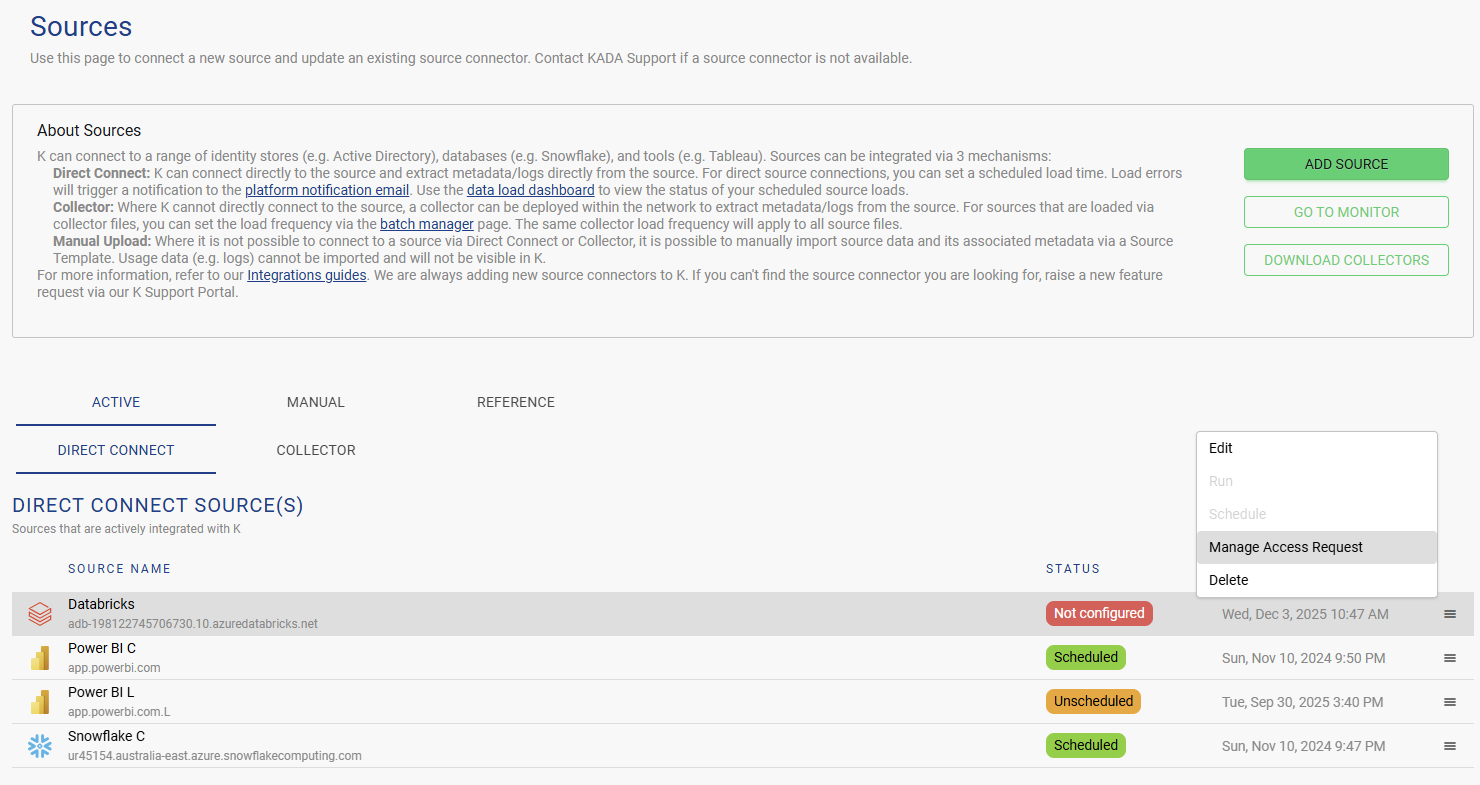The height and width of the screenshot is (785, 1480).
Task: Select Manage Access Request from context menu
Action: pos(1285,547)
